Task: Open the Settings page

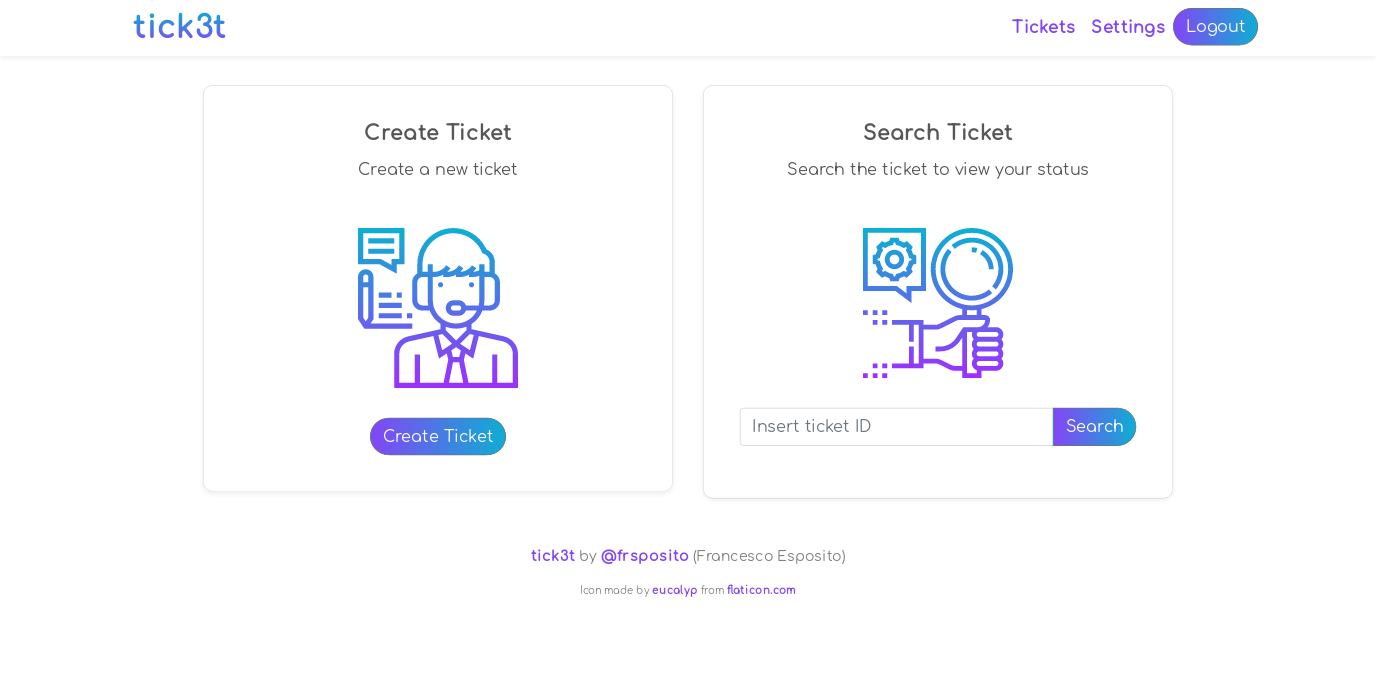Action: point(1128,27)
